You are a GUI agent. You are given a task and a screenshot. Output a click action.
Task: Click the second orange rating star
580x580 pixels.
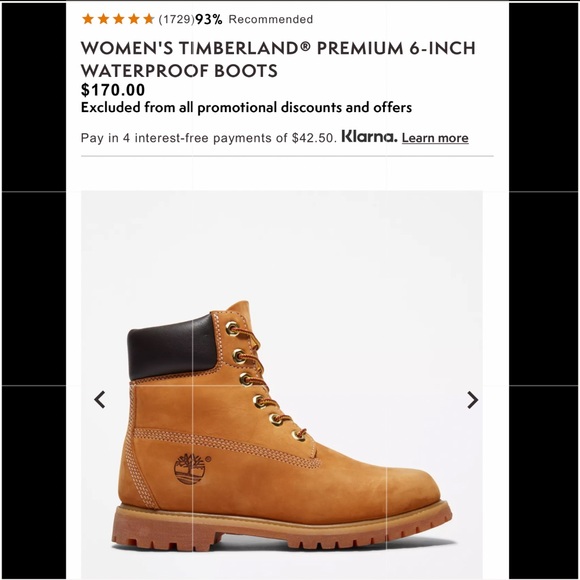[x=103, y=19]
